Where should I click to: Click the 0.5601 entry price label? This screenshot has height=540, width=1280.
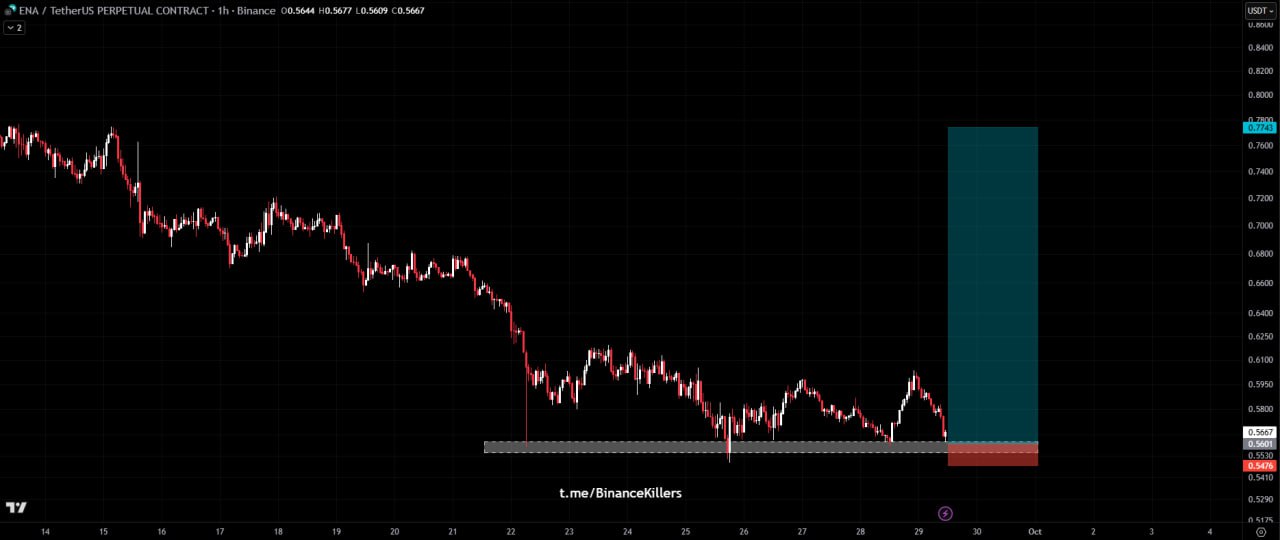click(x=1259, y=444)
